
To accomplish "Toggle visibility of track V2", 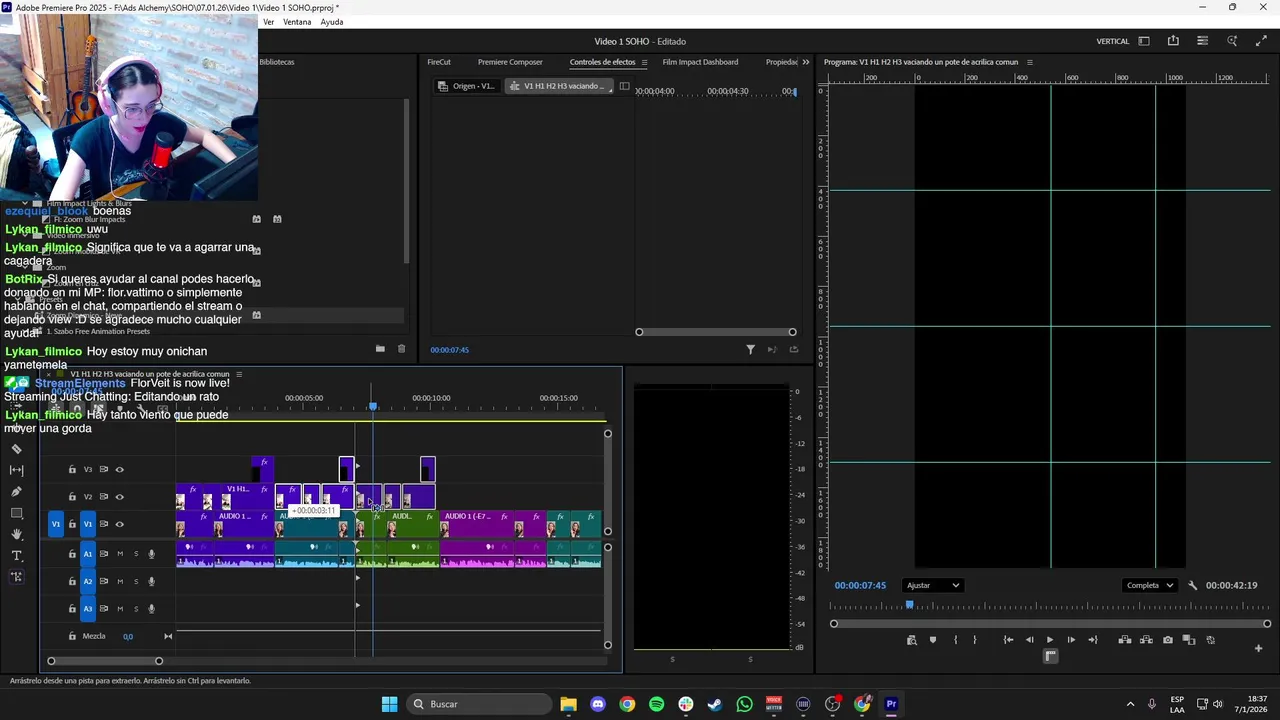I will point(120,497).
